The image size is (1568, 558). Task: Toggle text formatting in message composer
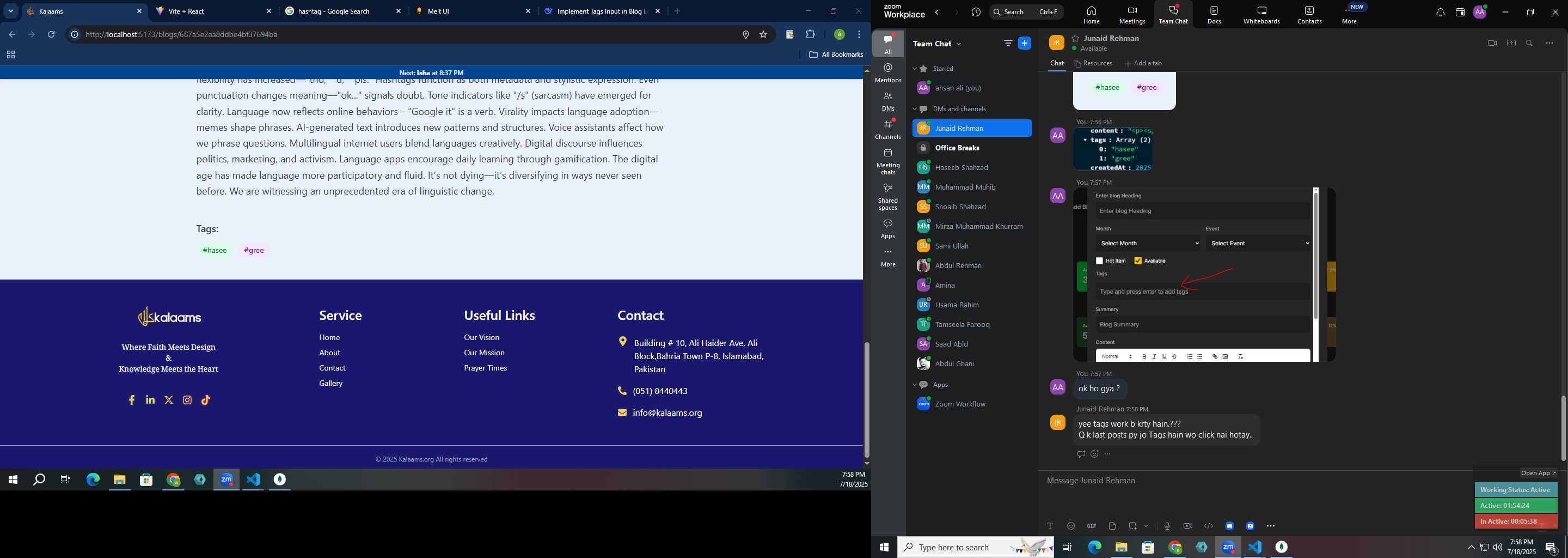[x=1050, y=526]
